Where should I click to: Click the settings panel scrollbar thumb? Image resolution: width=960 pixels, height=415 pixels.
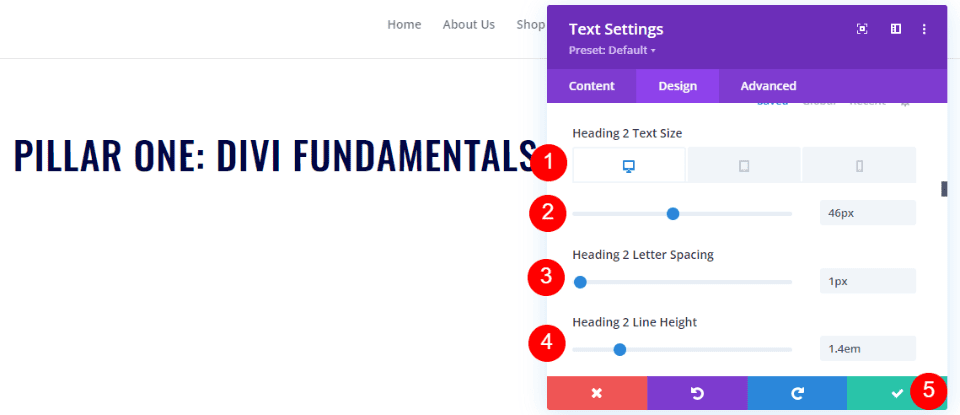[944, 190]
